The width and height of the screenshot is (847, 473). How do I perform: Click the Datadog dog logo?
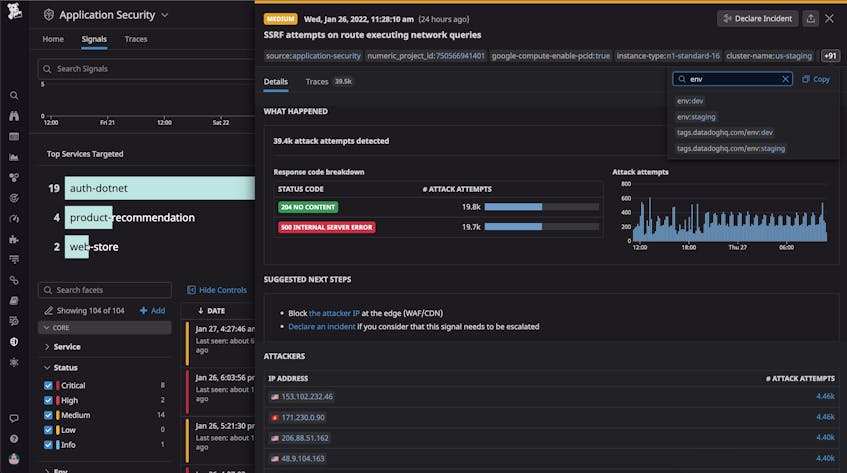[x=14, y=11]
